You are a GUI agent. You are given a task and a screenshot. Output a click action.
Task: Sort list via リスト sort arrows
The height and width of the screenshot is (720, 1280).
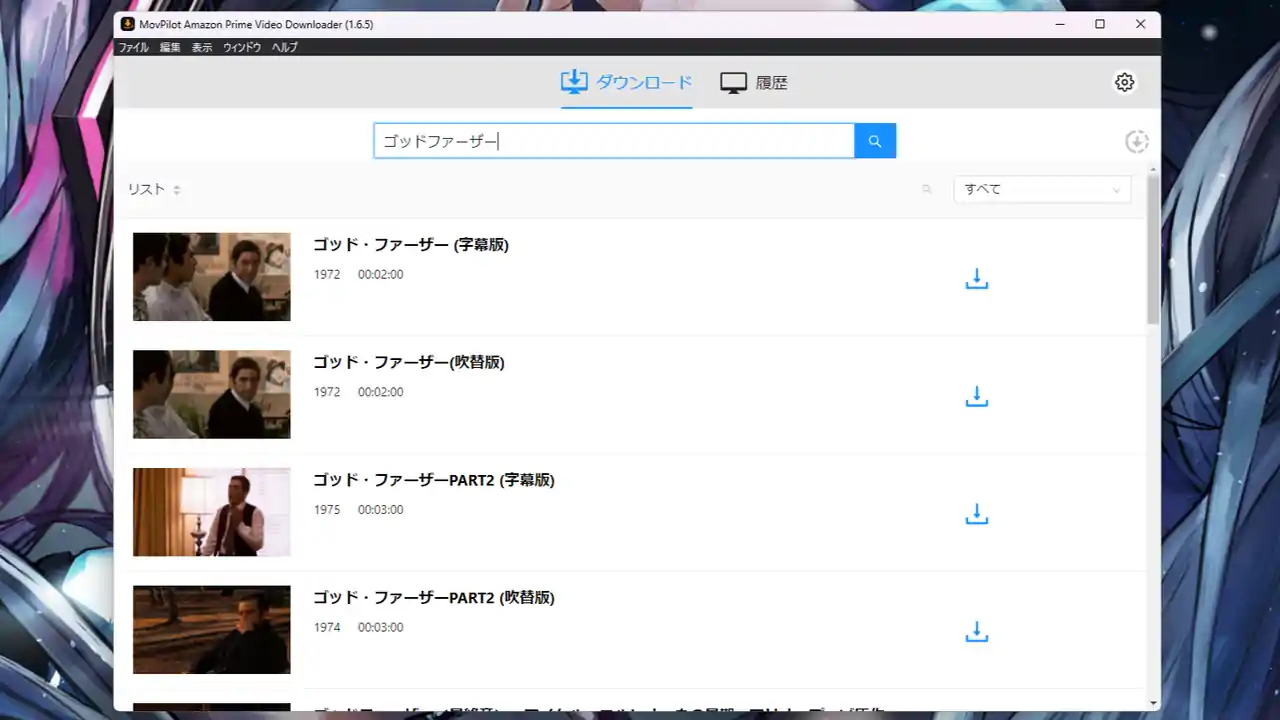tap(177, 190)
